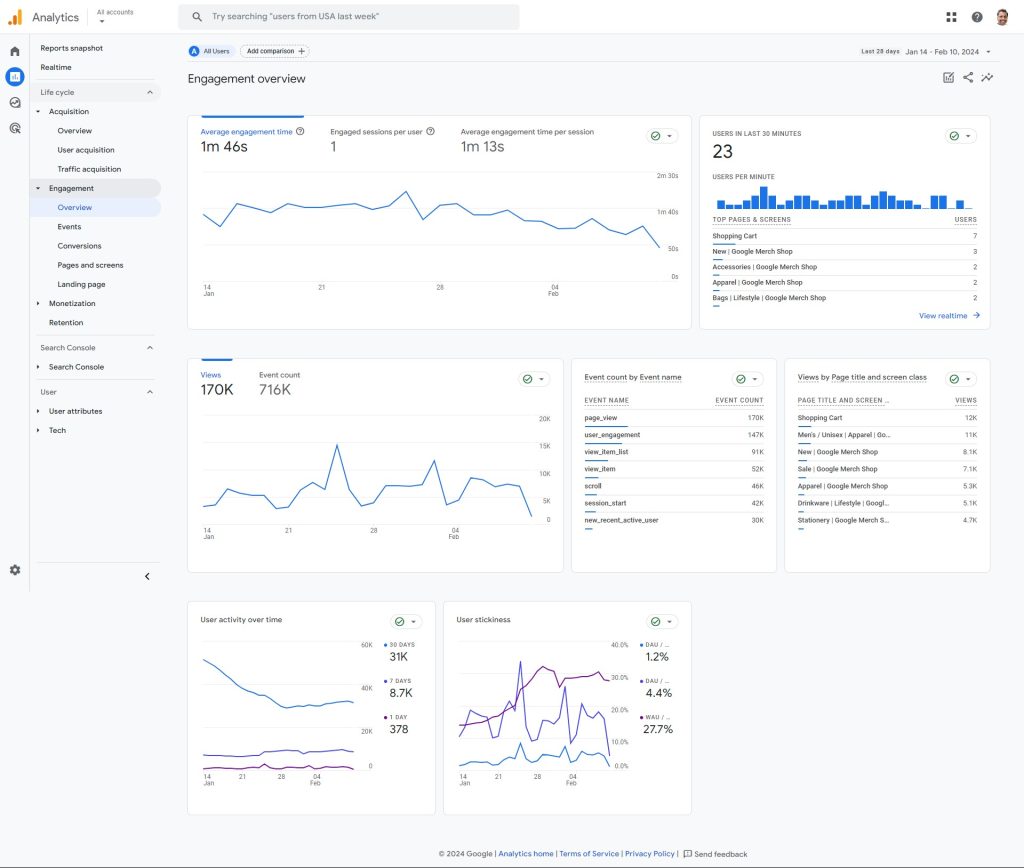Open the Help question mark icon
The image size is (1024, 868).
pos(977,17)
